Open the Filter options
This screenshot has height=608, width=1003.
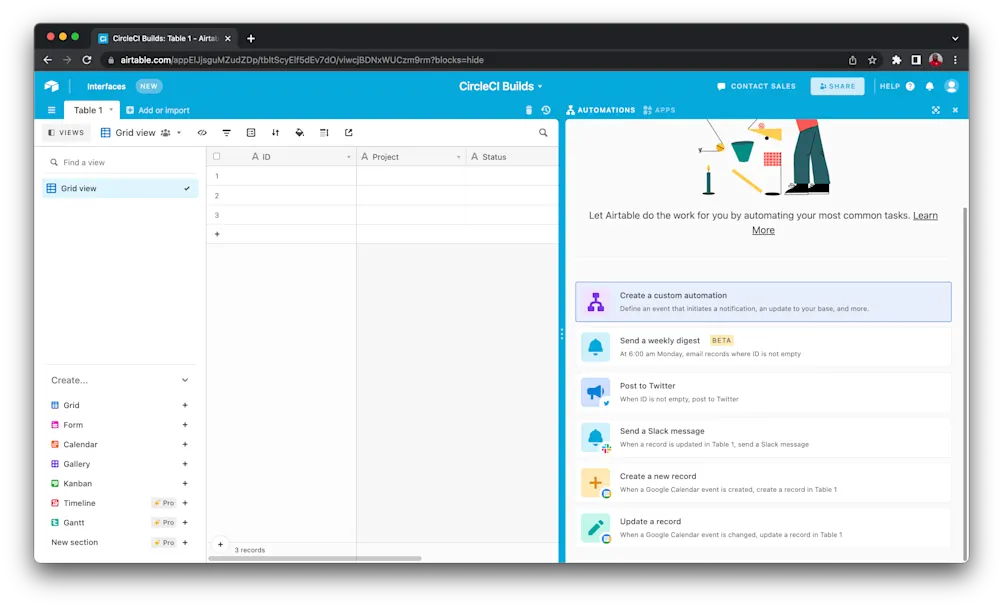coord(226,132)
